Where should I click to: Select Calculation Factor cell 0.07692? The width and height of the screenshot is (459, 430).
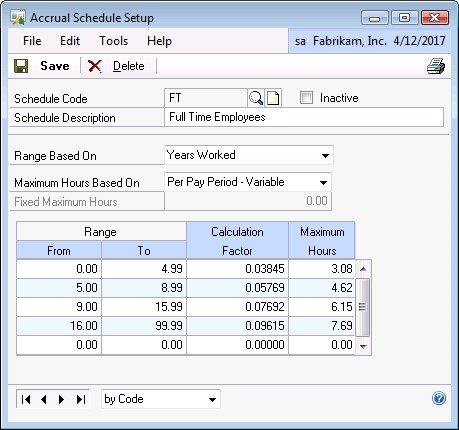[x=238, y=307]
